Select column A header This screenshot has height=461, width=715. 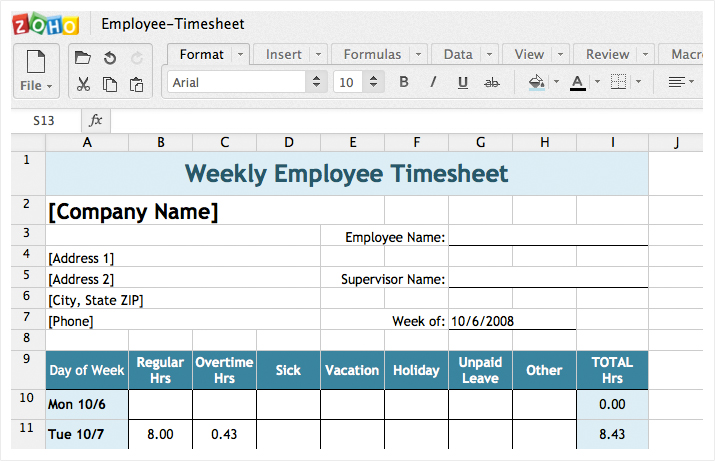(x=87, y=143)
